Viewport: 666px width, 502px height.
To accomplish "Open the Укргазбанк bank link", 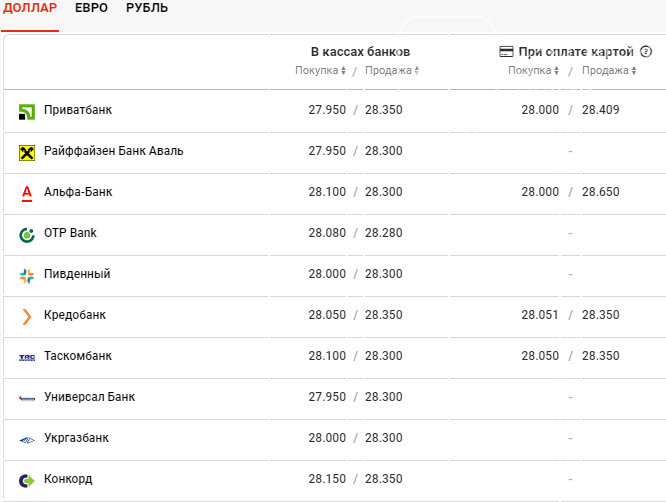I will point(76,438).
